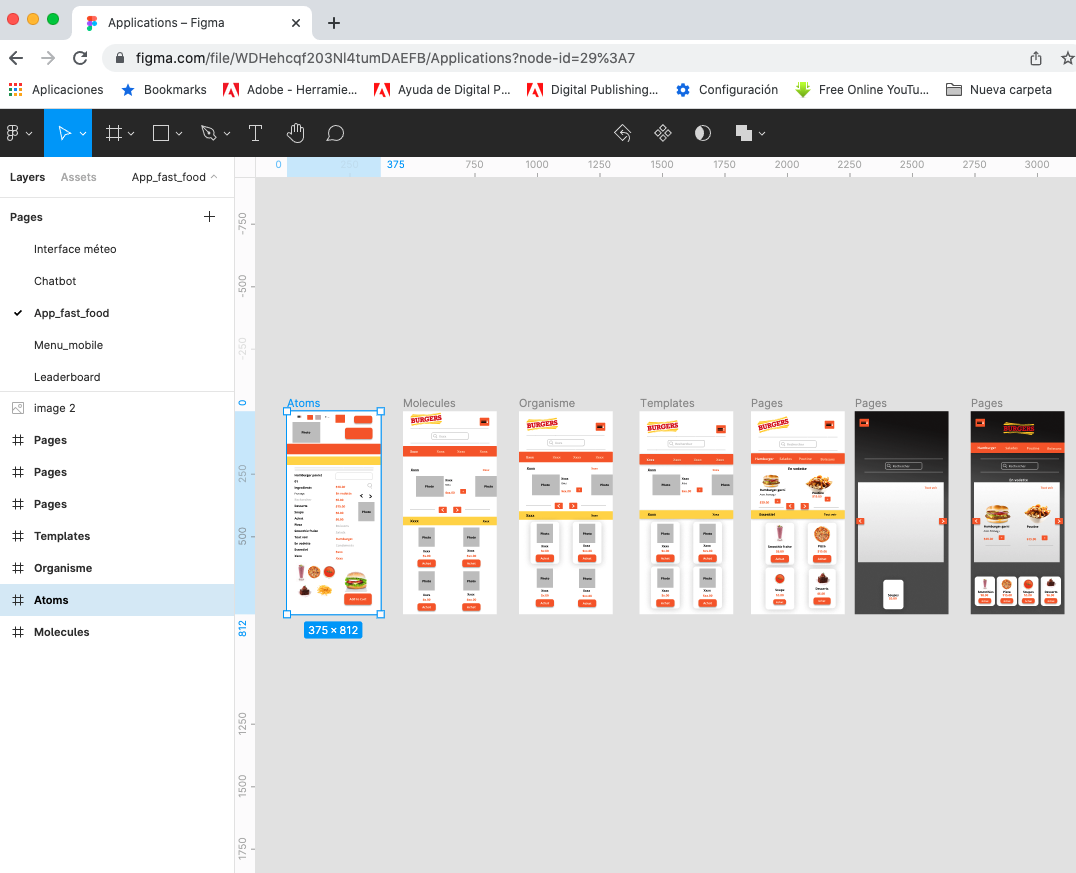Expand the Boolean operations dropdown arrow
Screen dimensions: 1076x873
pos(763,133)
